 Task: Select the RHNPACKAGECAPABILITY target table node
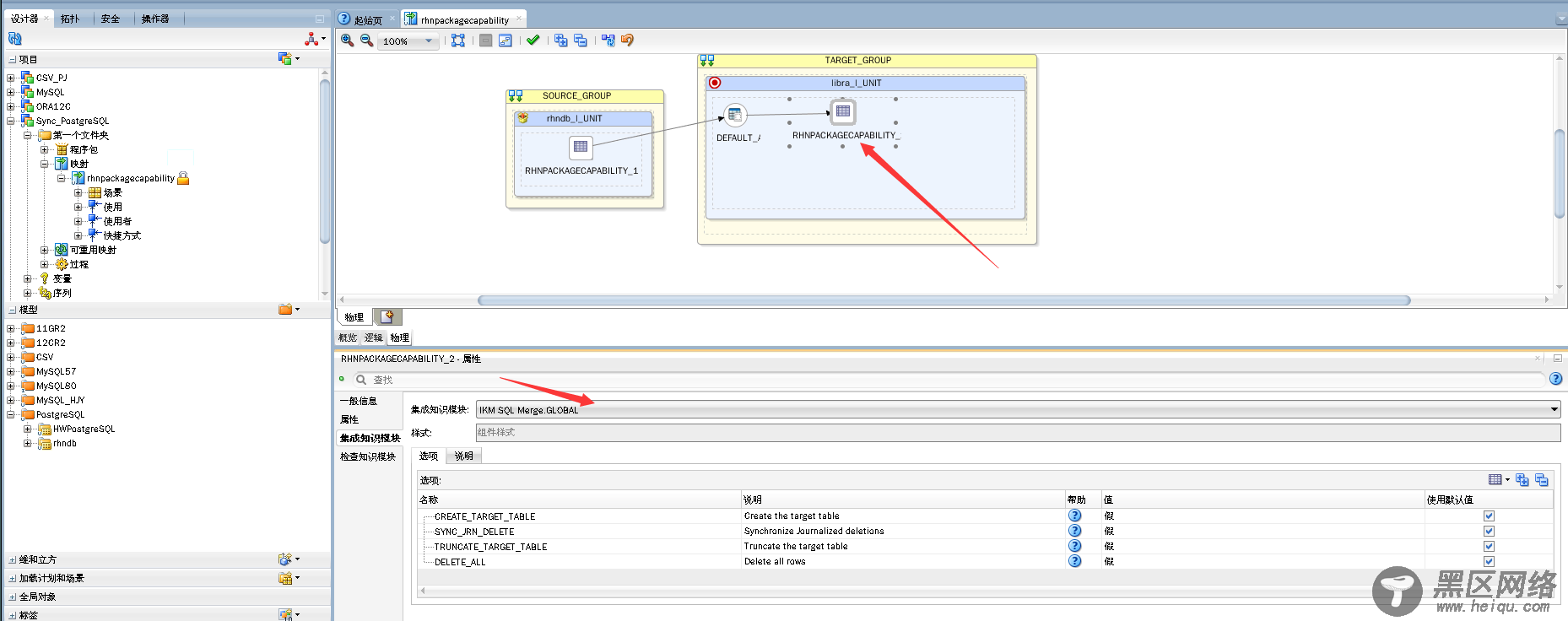pyautogui.click(x=843, y=111)
